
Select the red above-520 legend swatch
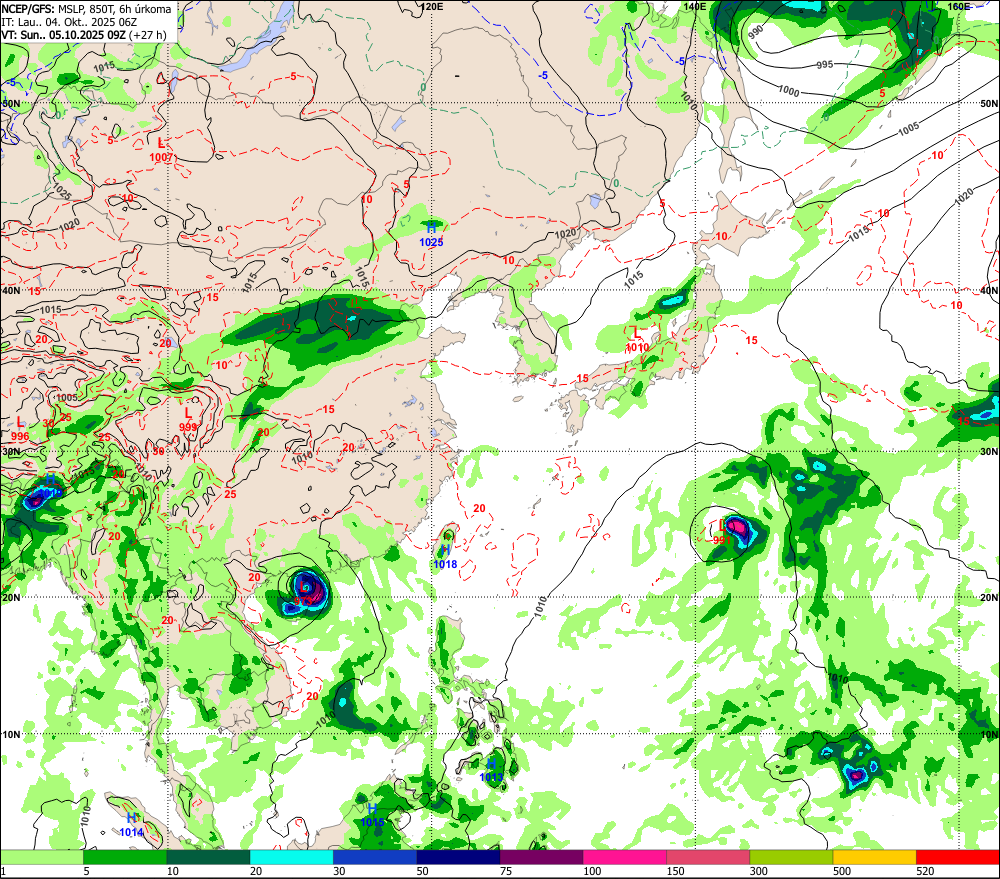click(958, 857)
